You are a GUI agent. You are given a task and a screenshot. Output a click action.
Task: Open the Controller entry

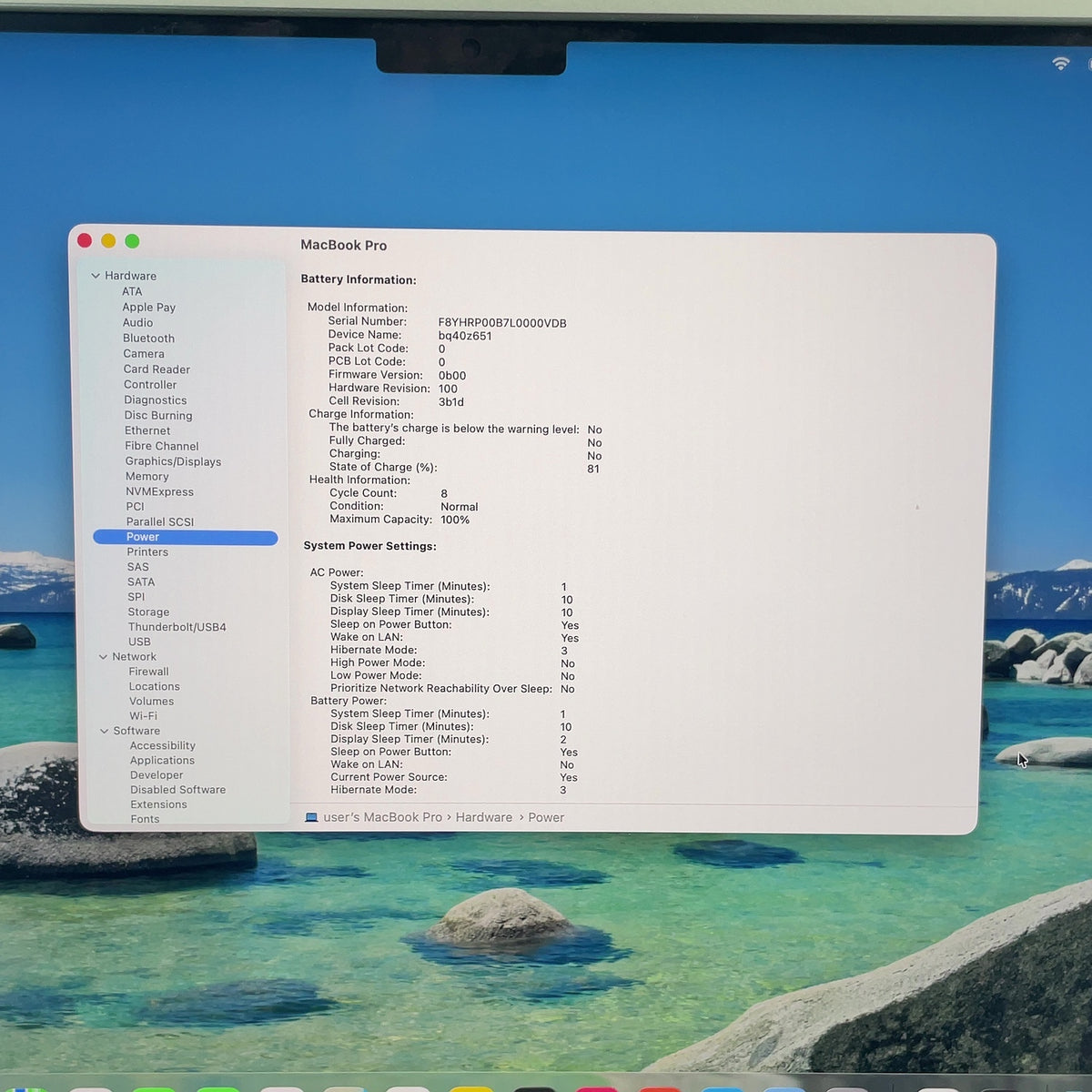click(150, 385)
